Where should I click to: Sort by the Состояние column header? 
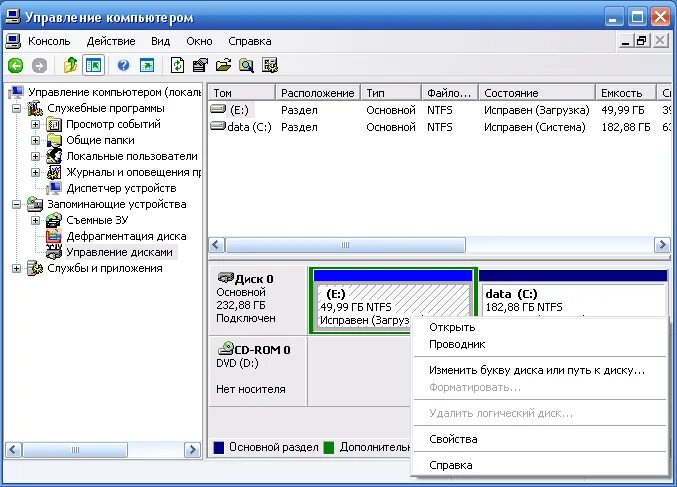(x=537, y=93)
